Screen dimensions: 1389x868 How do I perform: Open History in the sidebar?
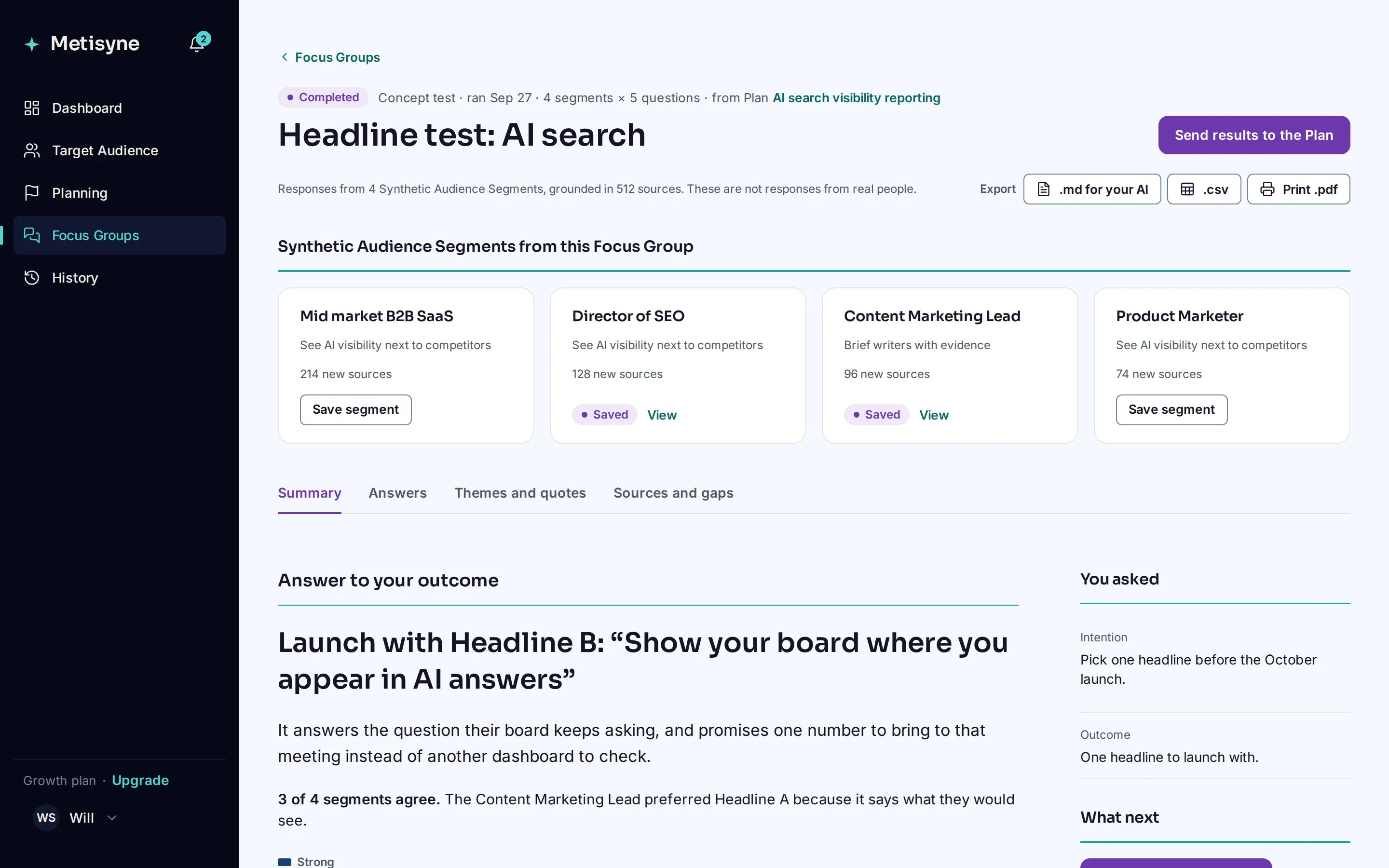pyautogui.click(x=120, y=278)
